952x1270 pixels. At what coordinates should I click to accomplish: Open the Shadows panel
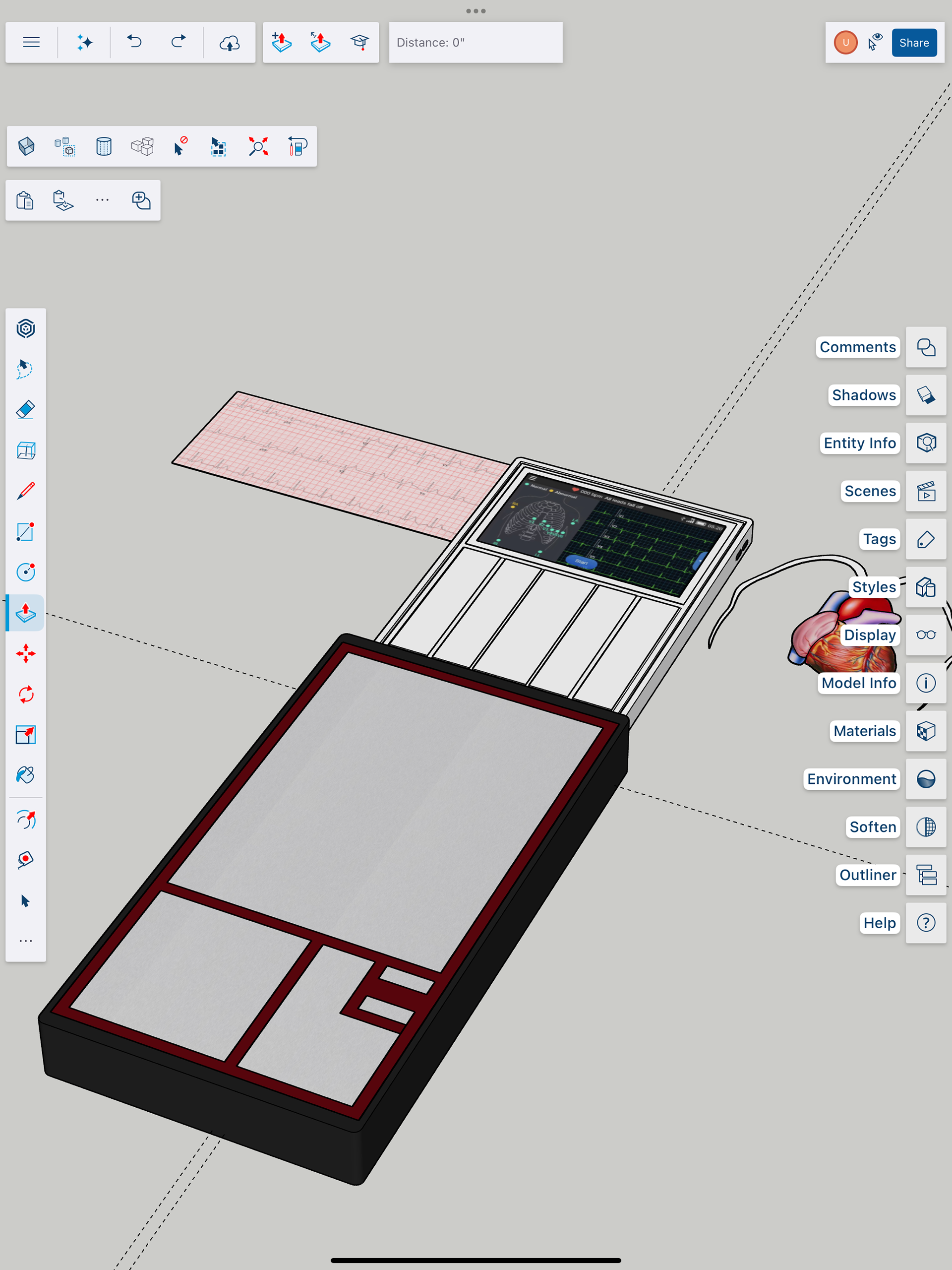pos(926,395)
